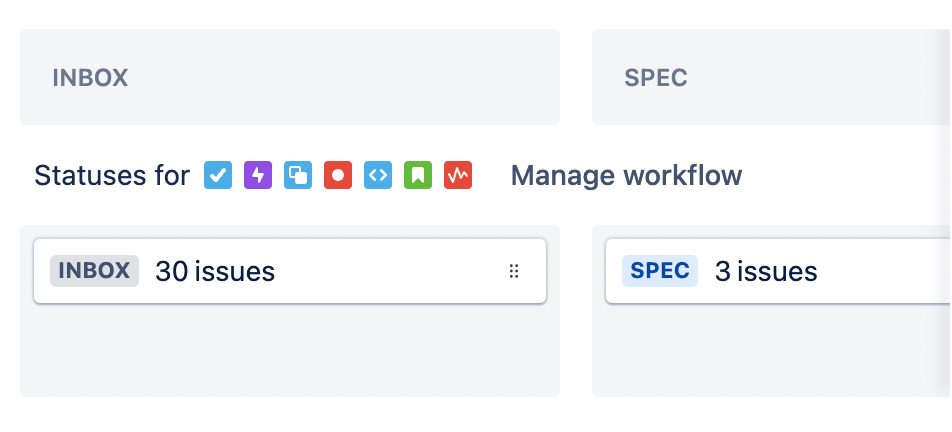
Task: Open the 3 issues count text
Action: (x=766, y=271)
